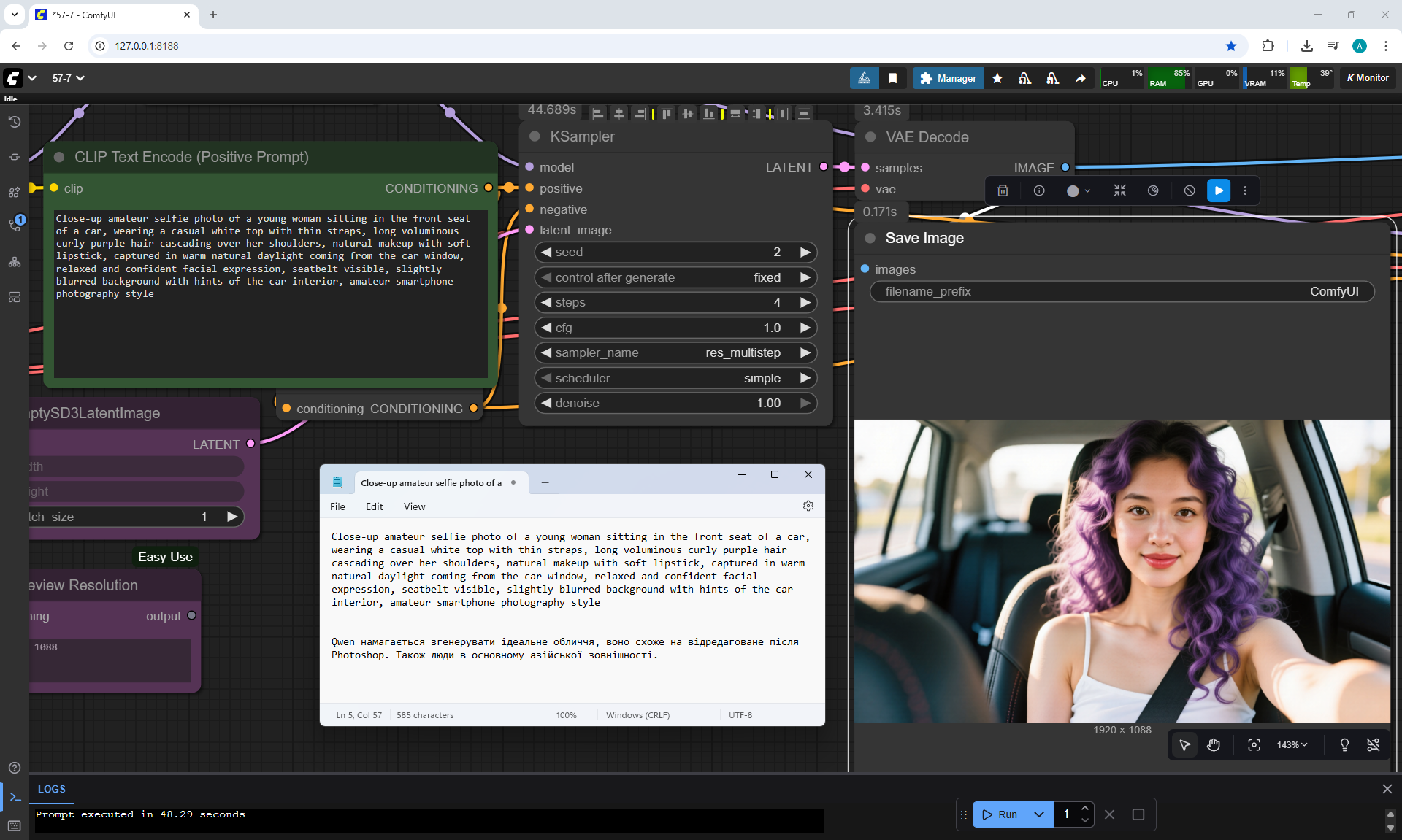Click the Share arrow icon in the top bar
The height and width of the screenshot is (840, 1402).
point(1080,78)
